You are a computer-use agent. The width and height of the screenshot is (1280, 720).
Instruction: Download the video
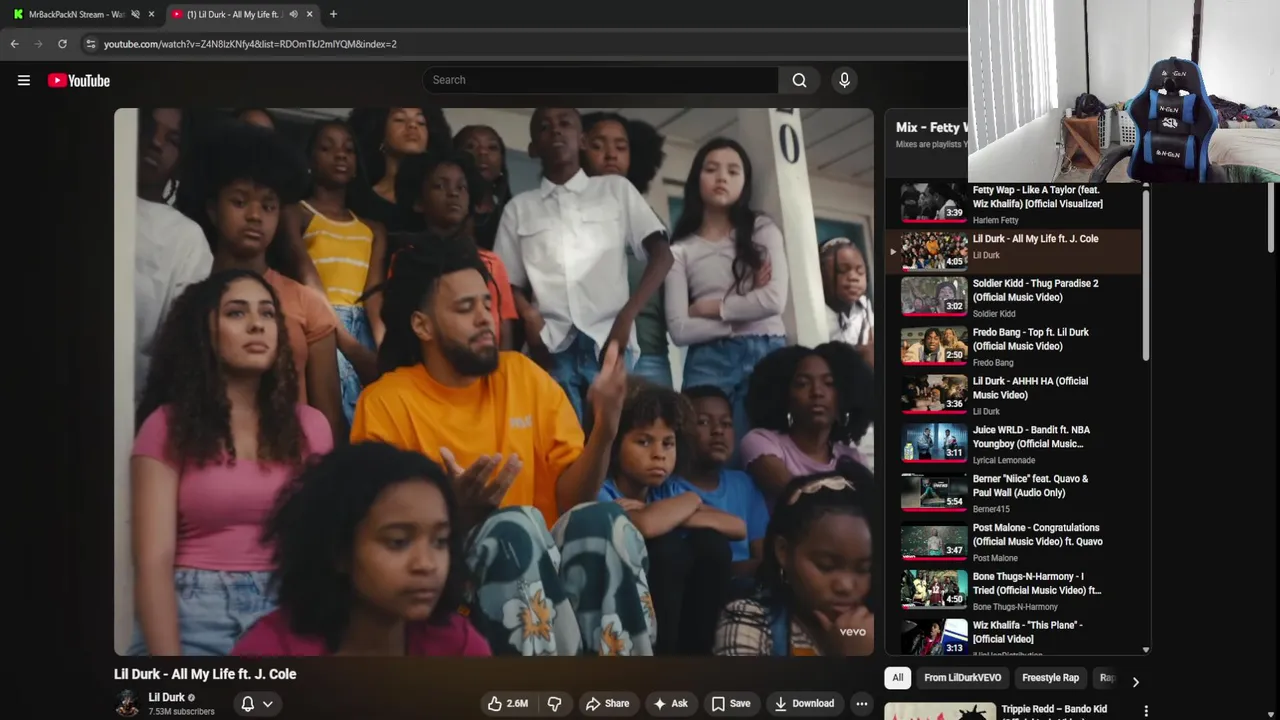point(804,704)
